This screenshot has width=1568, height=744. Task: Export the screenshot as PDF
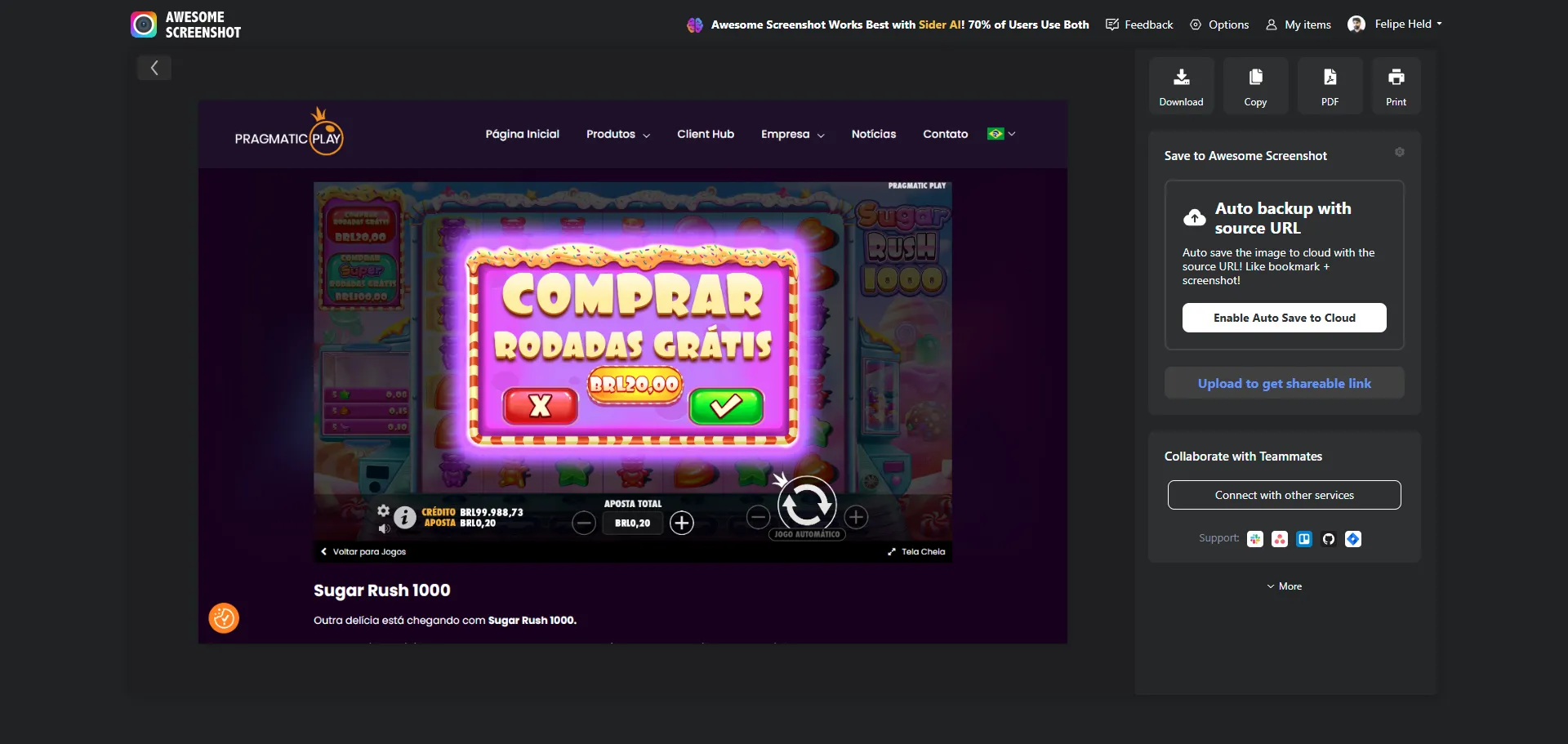click(x=1330, y=86)
